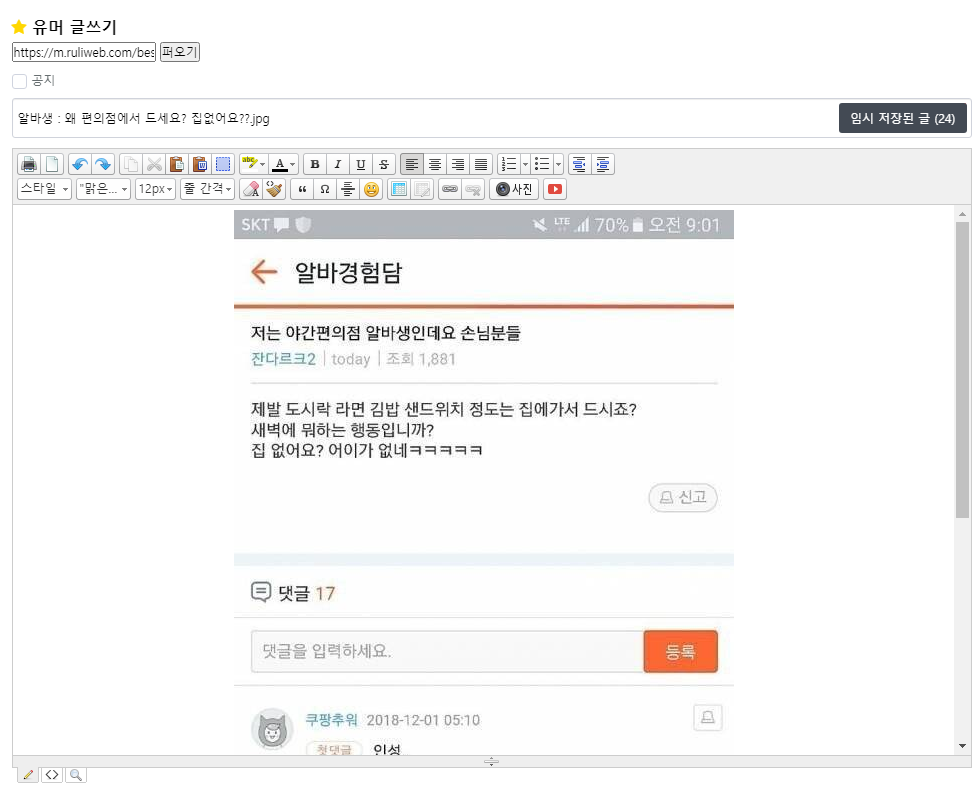Toggle the 공지 checkbox
Viewport: 978px width, 789px height.
pos(20,81)
